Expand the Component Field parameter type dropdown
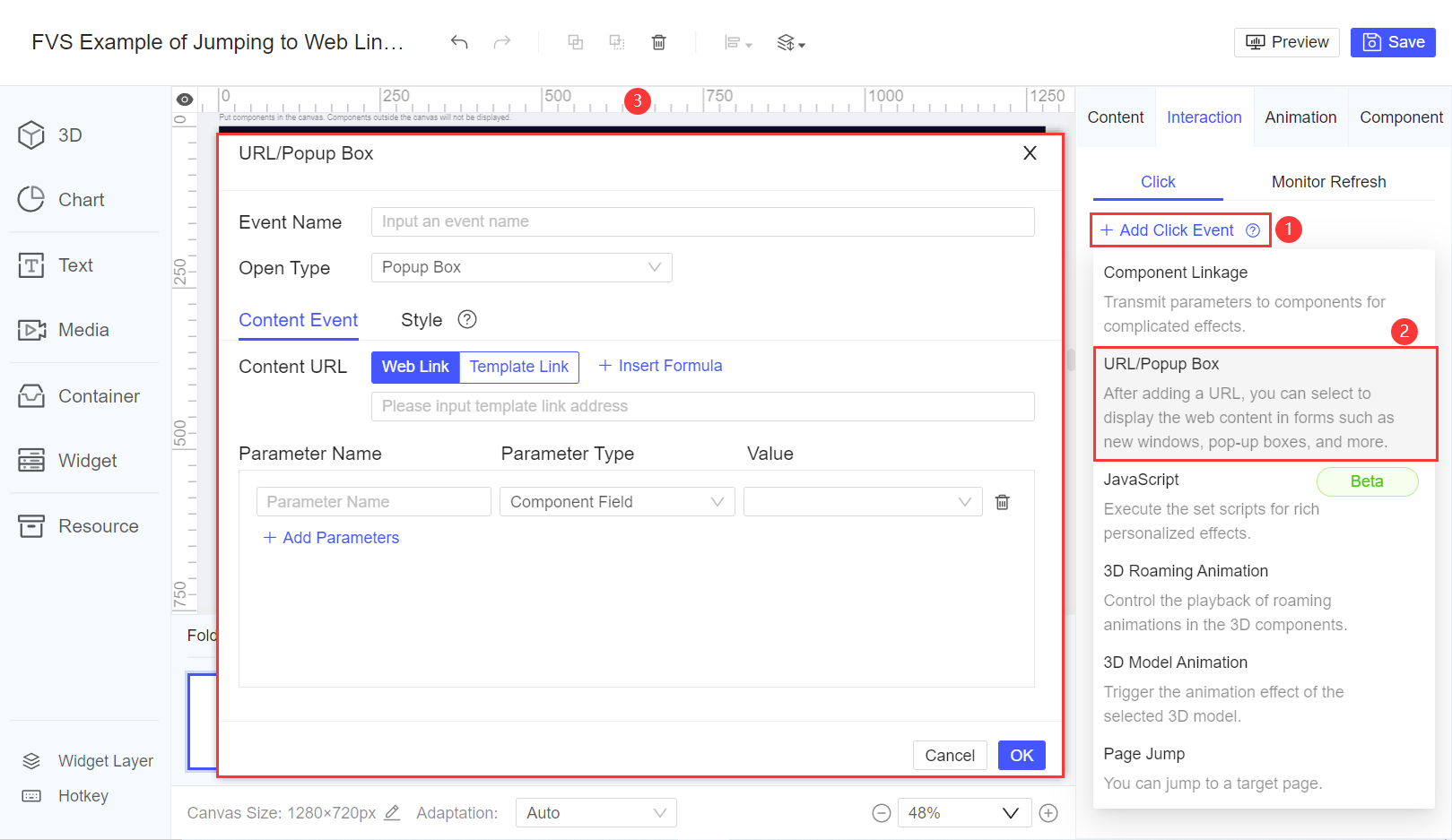 point(616,501)
